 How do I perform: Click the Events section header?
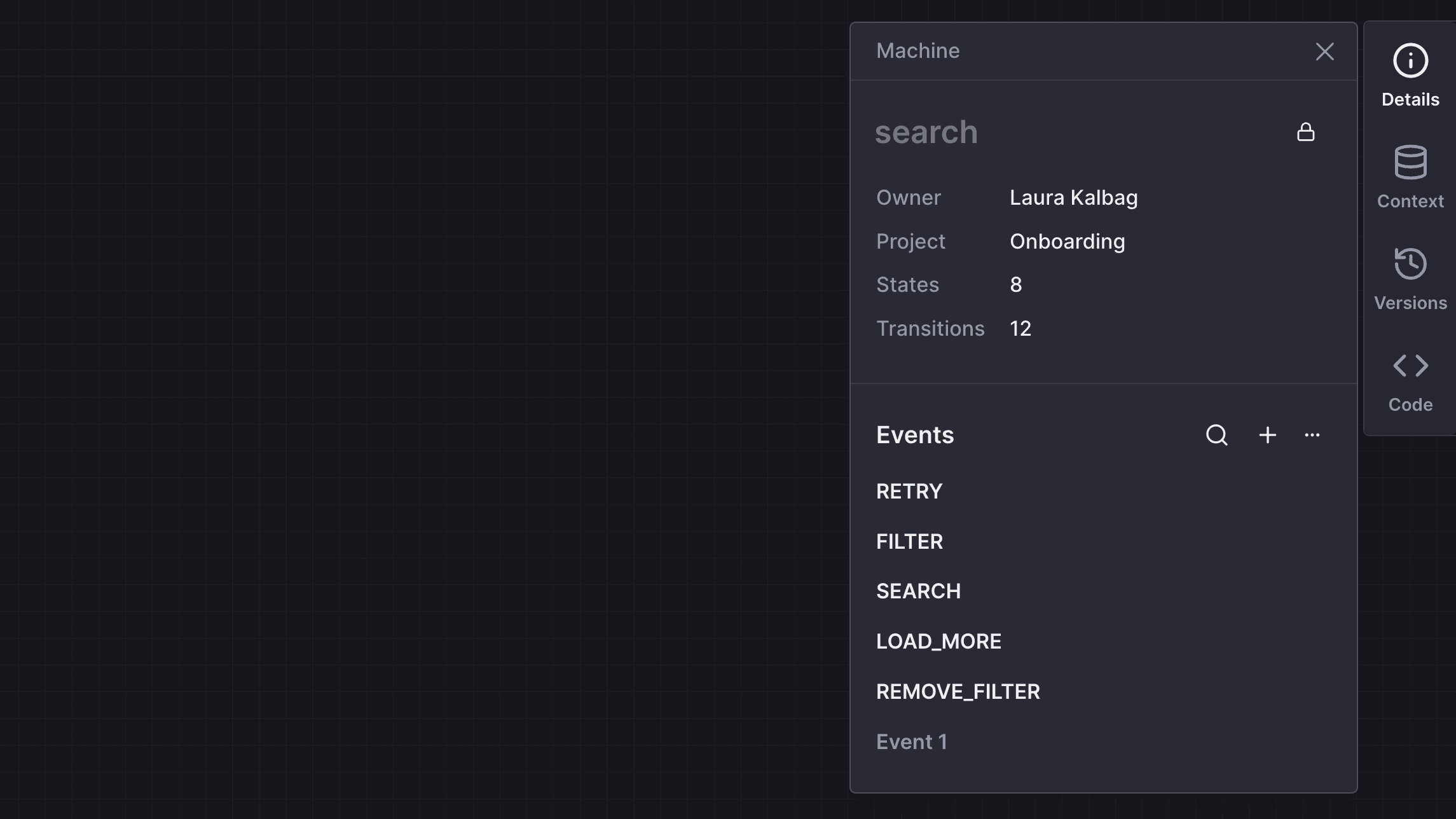[915, 435]
